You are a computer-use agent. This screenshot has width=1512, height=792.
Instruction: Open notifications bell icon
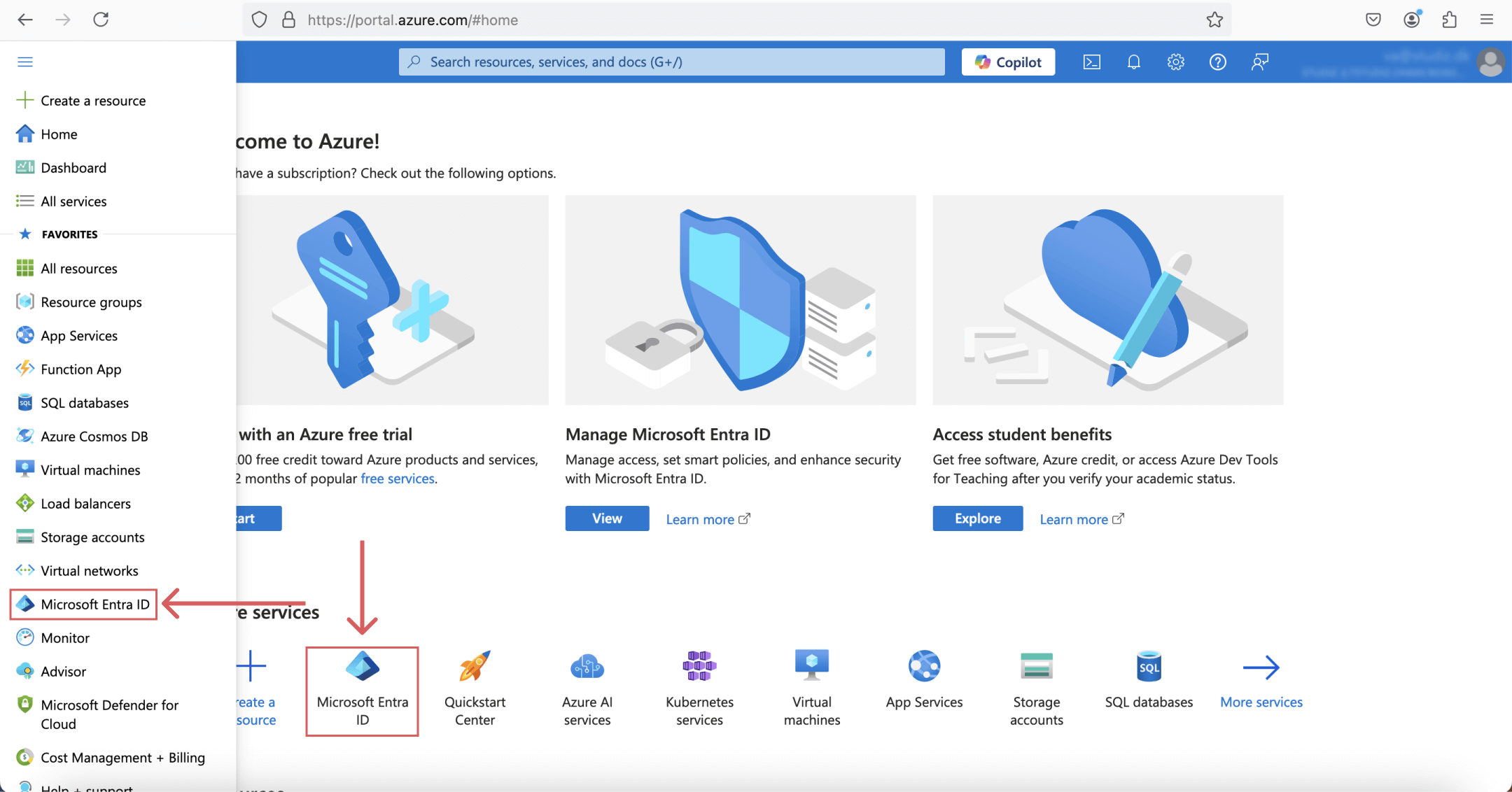coord(1134,62)
